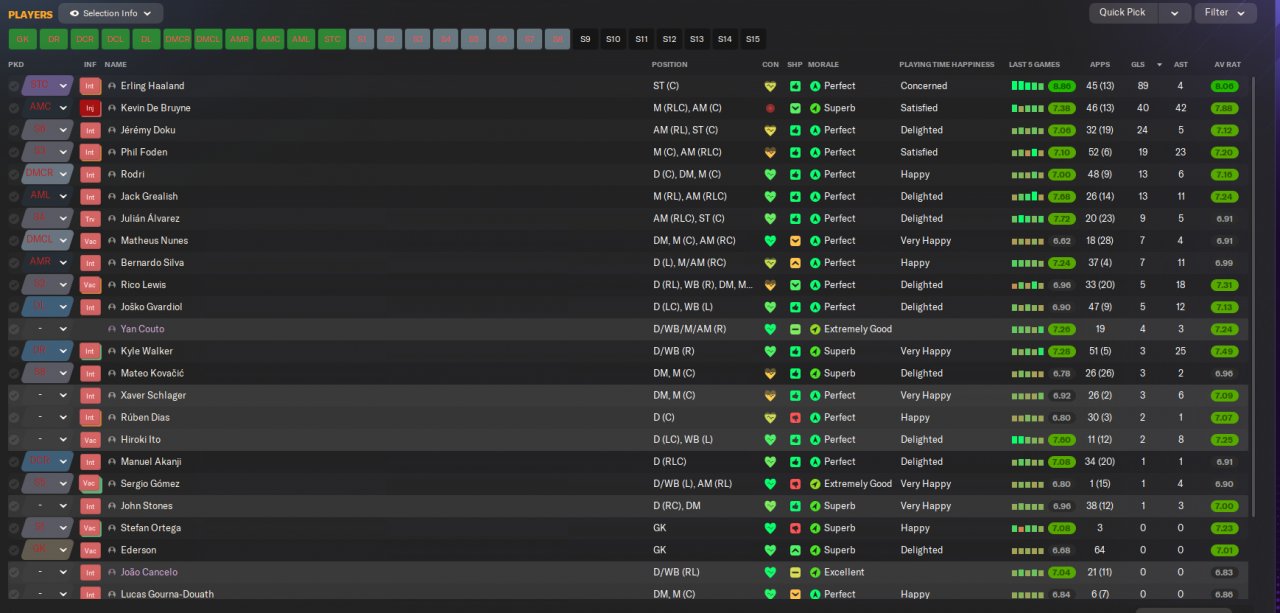Select the S15 substitute slot
This screenshot has width=1280, height=613.
pyautogui.click(x=752, y=39)
